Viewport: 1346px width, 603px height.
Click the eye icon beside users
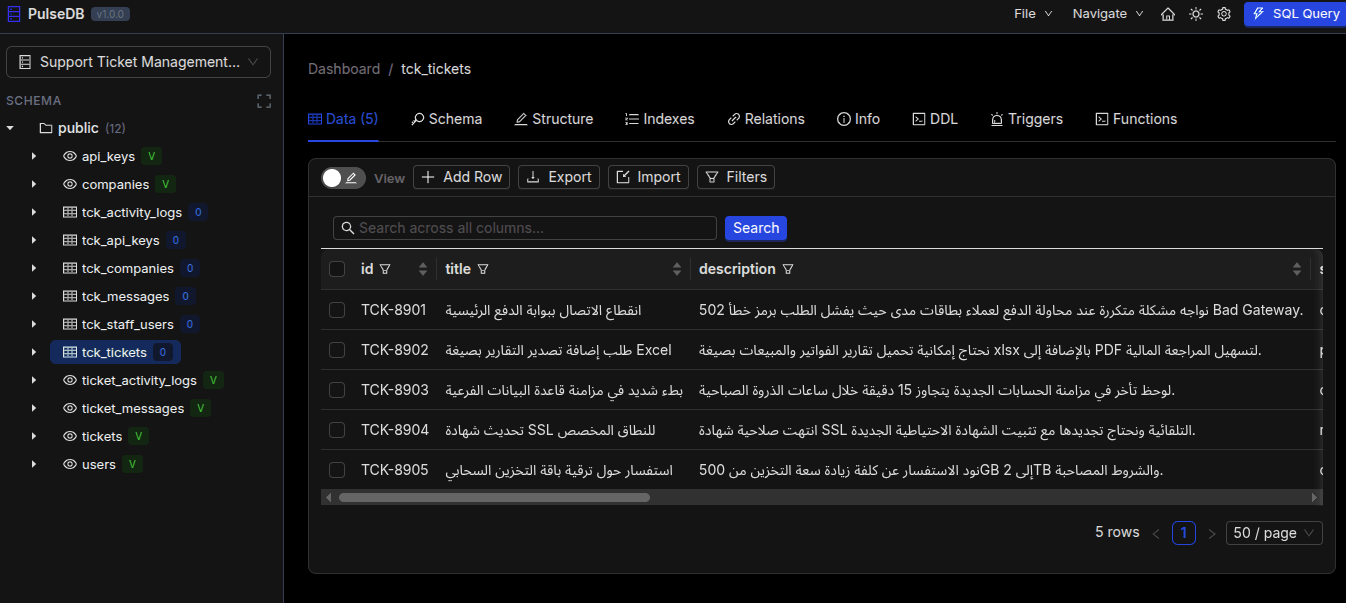70,464
